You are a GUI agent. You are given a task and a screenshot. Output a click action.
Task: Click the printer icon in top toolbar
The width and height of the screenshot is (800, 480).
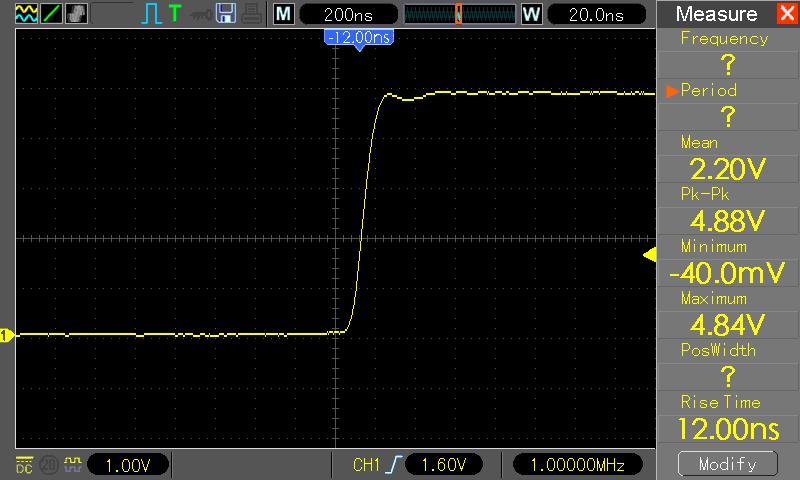pos(252,14)
